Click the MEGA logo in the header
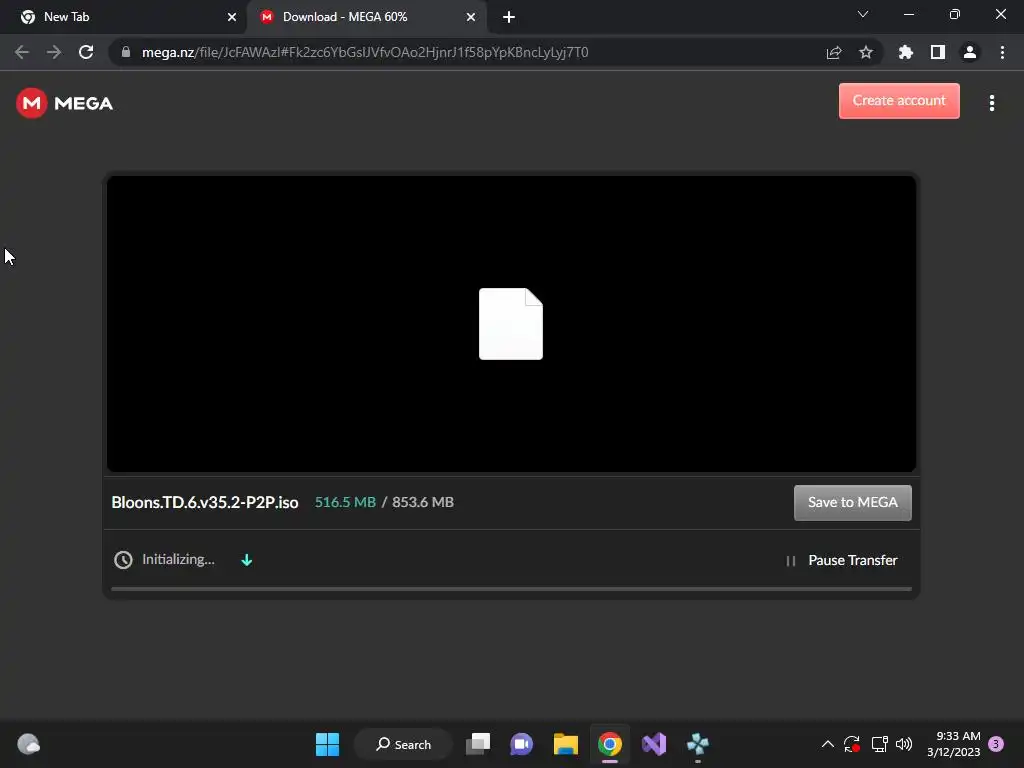The image size is (1024, 768). coord(64,103)
